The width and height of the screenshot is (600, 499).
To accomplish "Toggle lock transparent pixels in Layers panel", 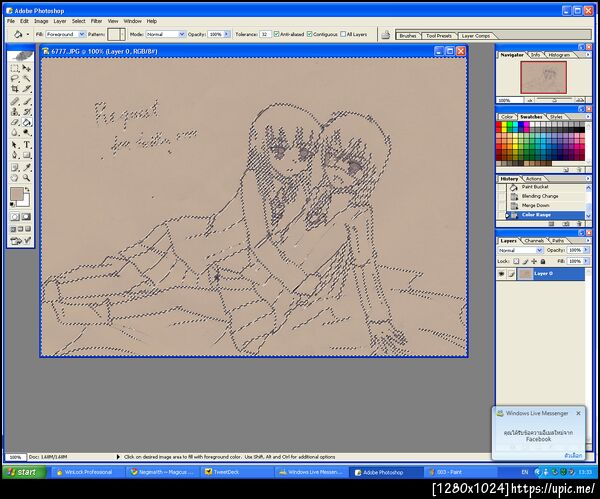I will click(x=516, y=262).
